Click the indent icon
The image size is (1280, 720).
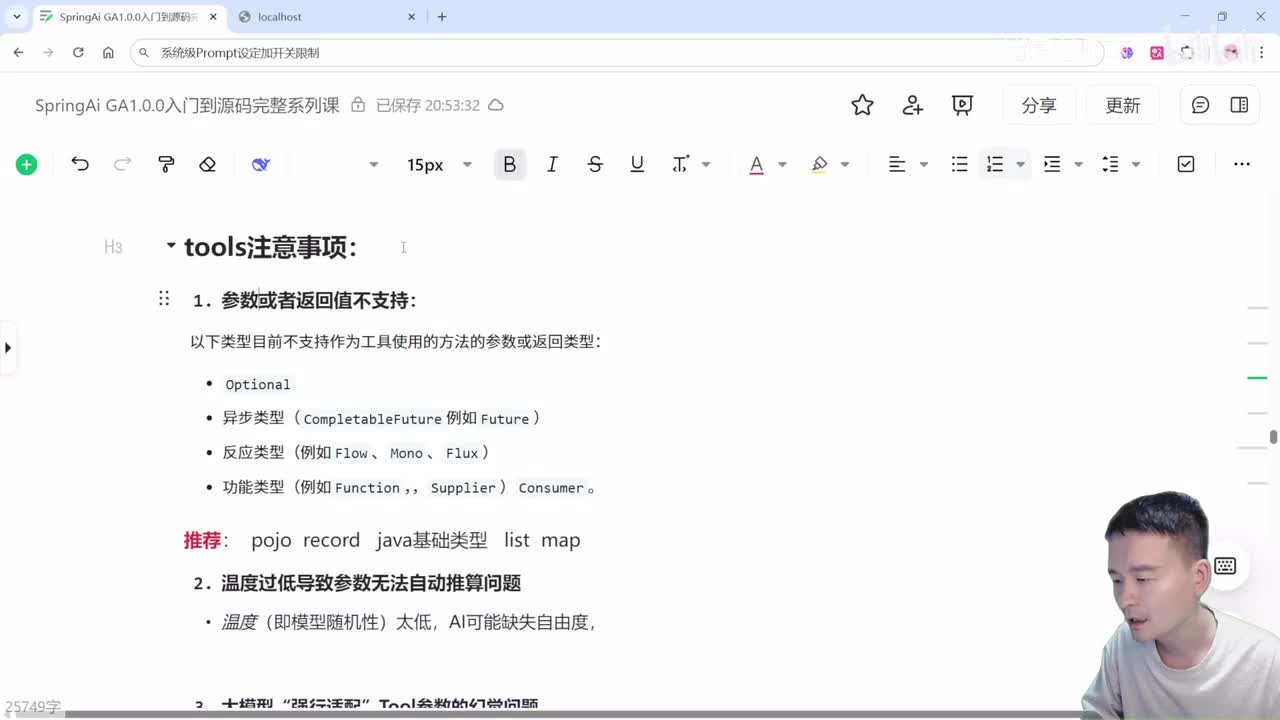(1052, 164)
